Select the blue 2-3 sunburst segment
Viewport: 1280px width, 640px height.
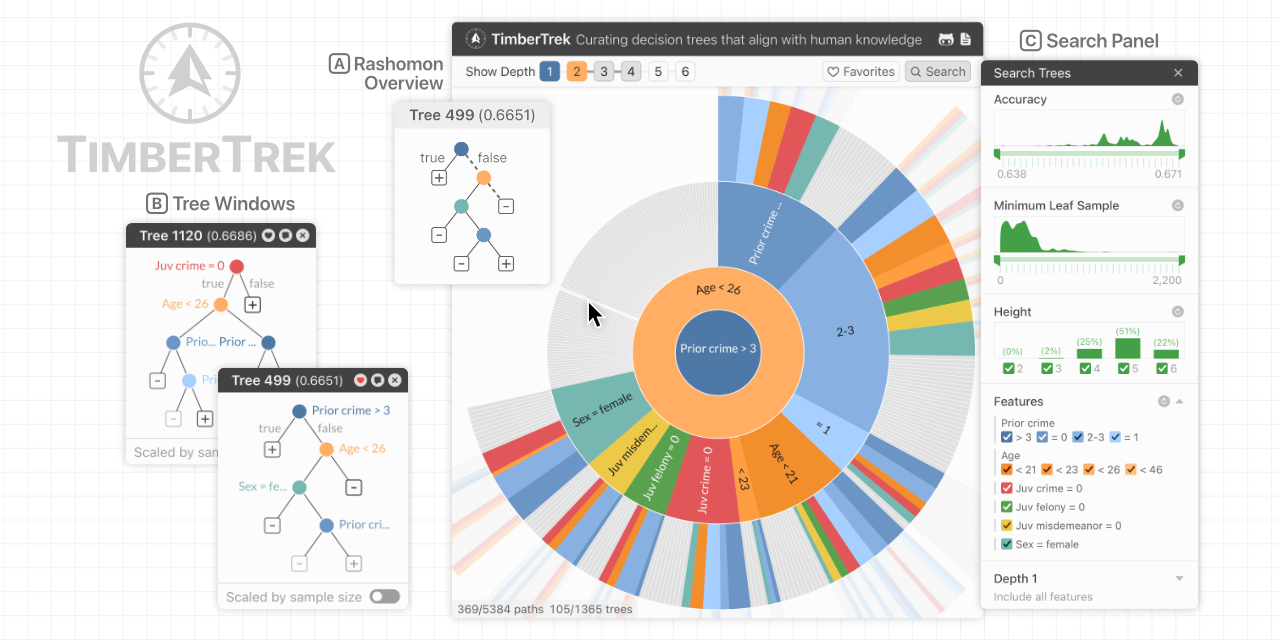(845, 332)
